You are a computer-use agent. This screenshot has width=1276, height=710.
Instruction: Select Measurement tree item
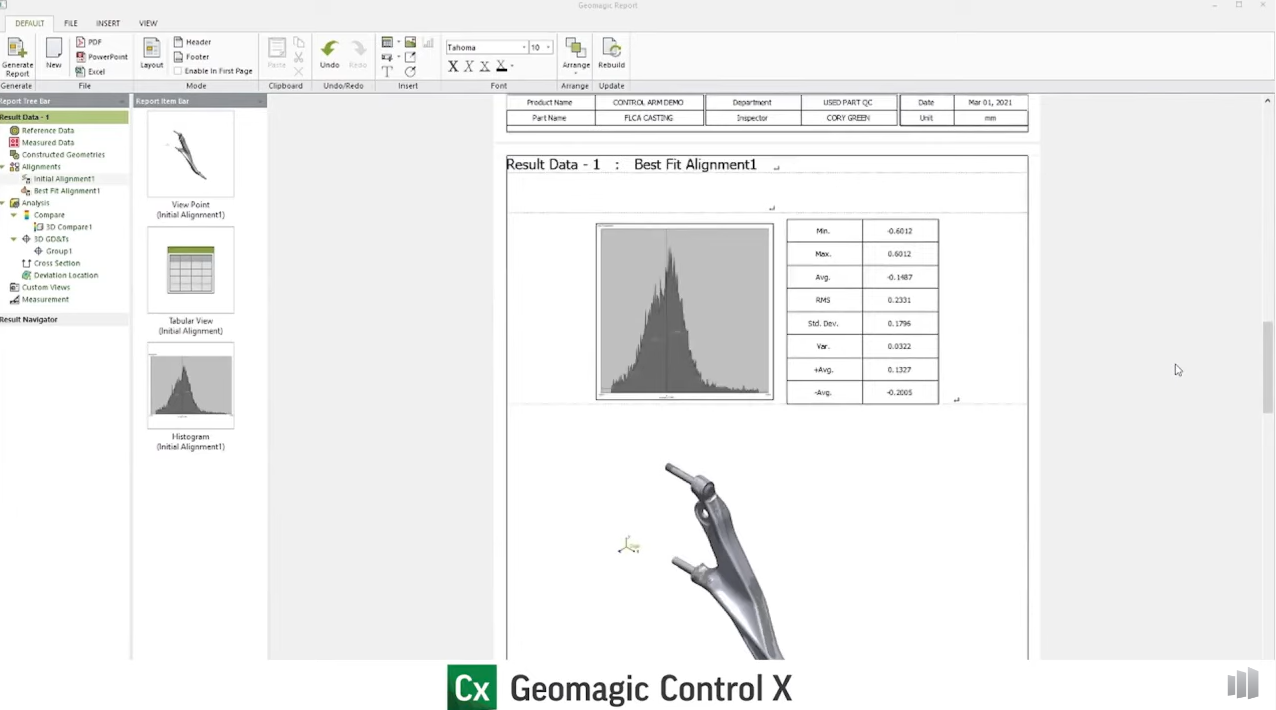[45, 299]
